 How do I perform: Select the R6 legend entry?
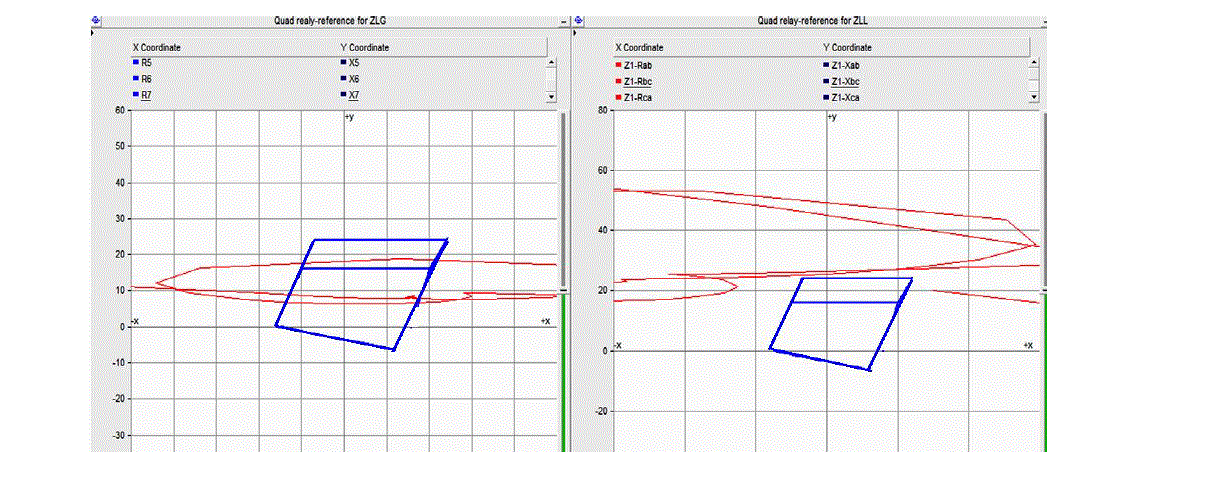click(x=146, y=78)
